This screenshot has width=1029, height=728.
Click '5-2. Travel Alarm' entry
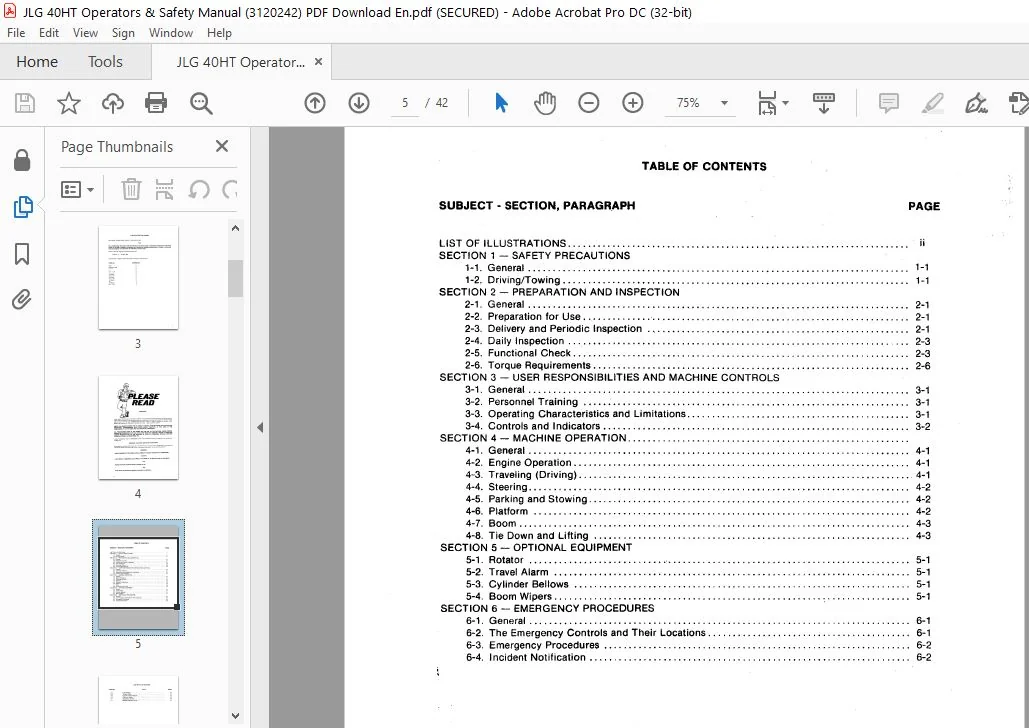point(507,572)
